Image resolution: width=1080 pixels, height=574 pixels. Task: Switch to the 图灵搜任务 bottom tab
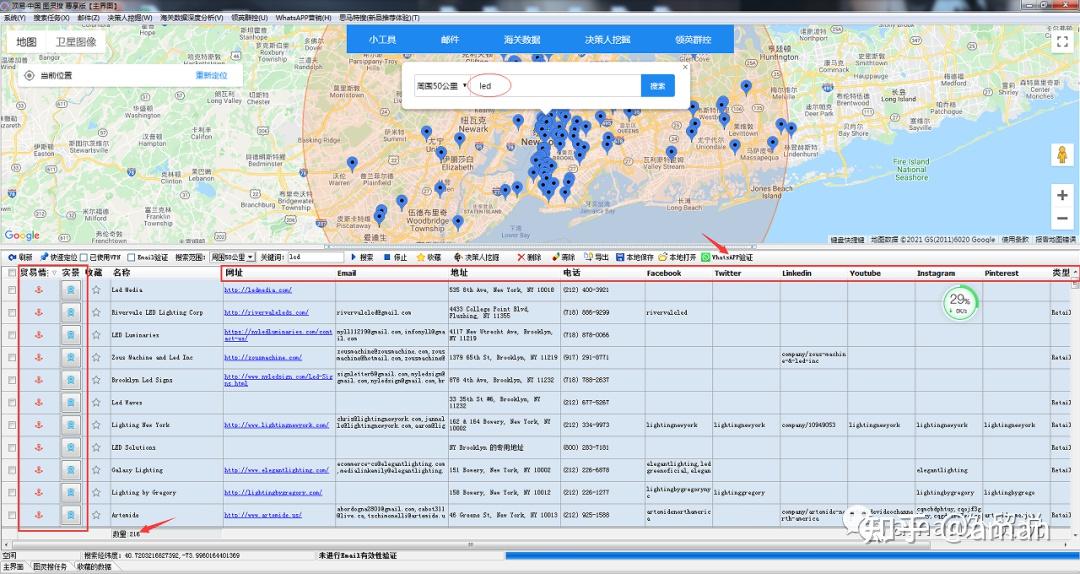point(50,566)
